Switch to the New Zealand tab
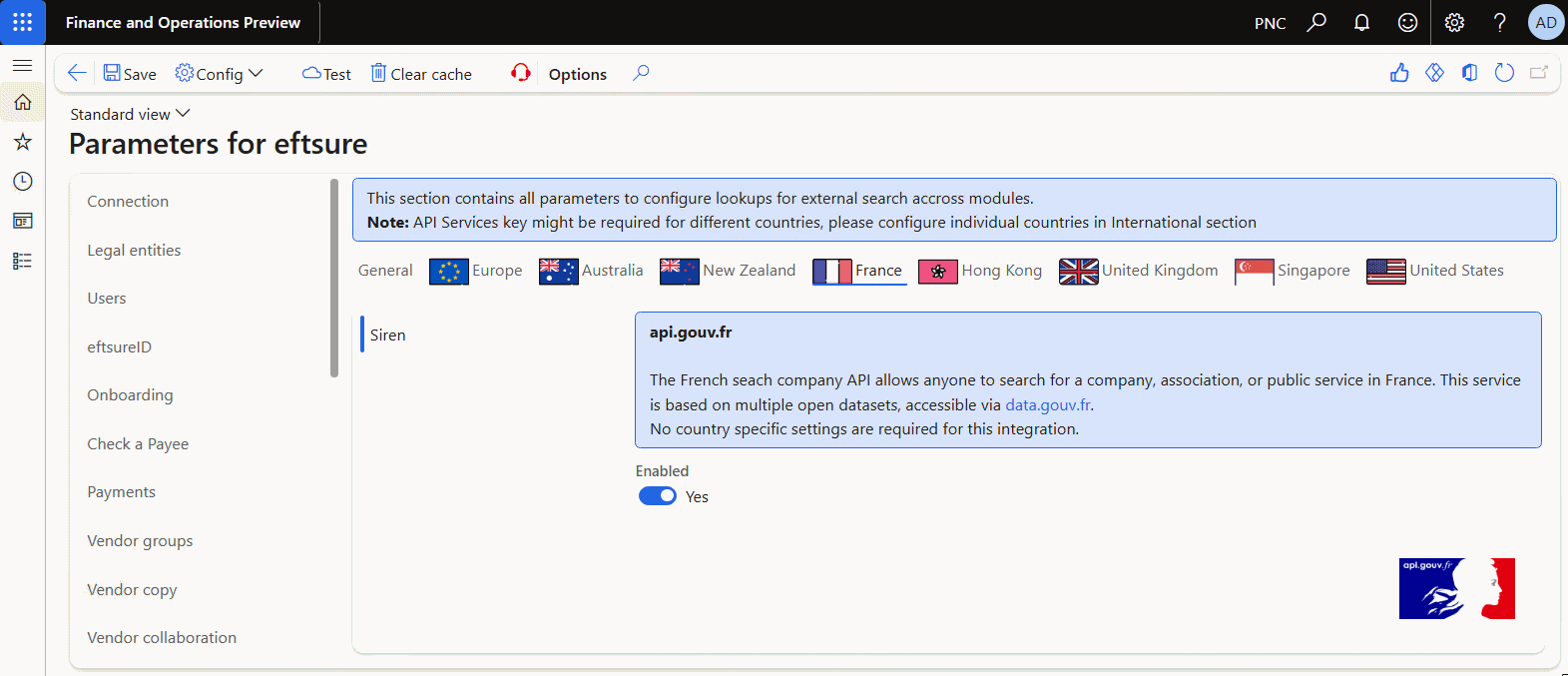The image size is (1568, 676). click(x=728, y=271)
